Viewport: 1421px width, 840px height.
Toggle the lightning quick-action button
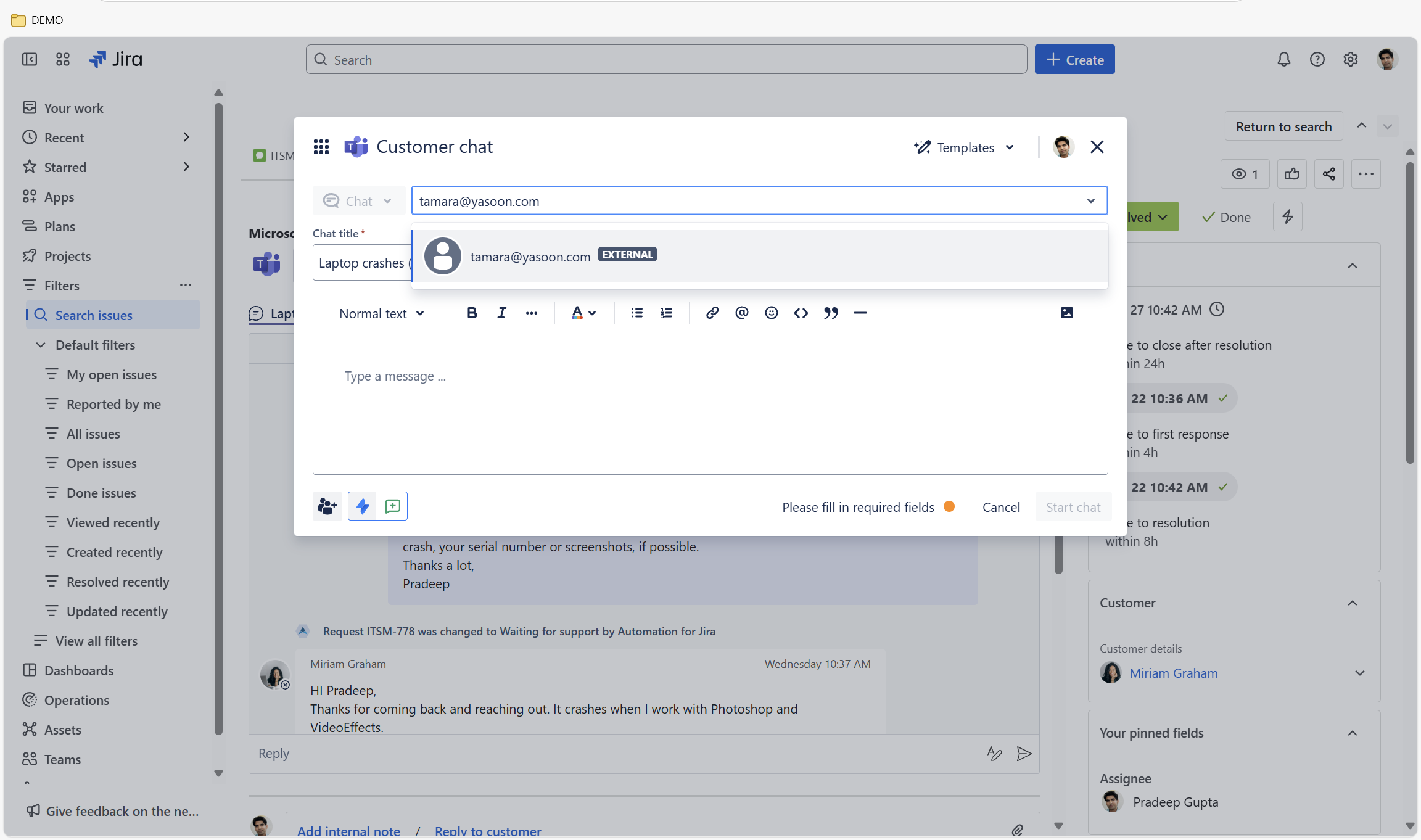[x=363, y=506]
